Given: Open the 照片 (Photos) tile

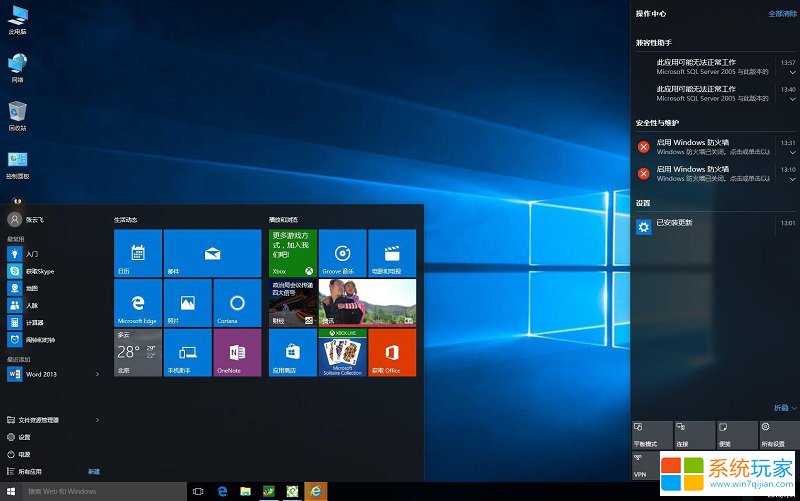Looking at the screenshot, I should 187,303.
